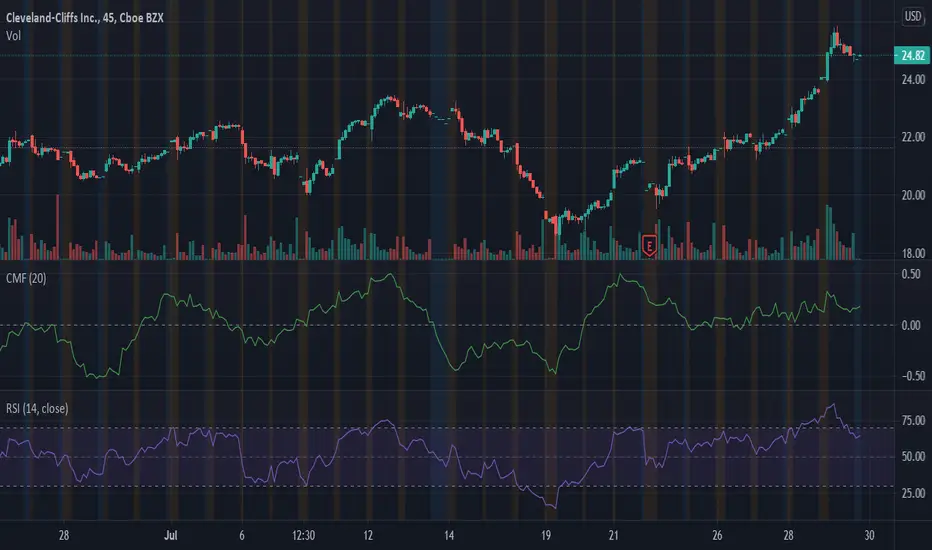
Task: Click the 6 date label on time axis
Action: coord(241,535)
